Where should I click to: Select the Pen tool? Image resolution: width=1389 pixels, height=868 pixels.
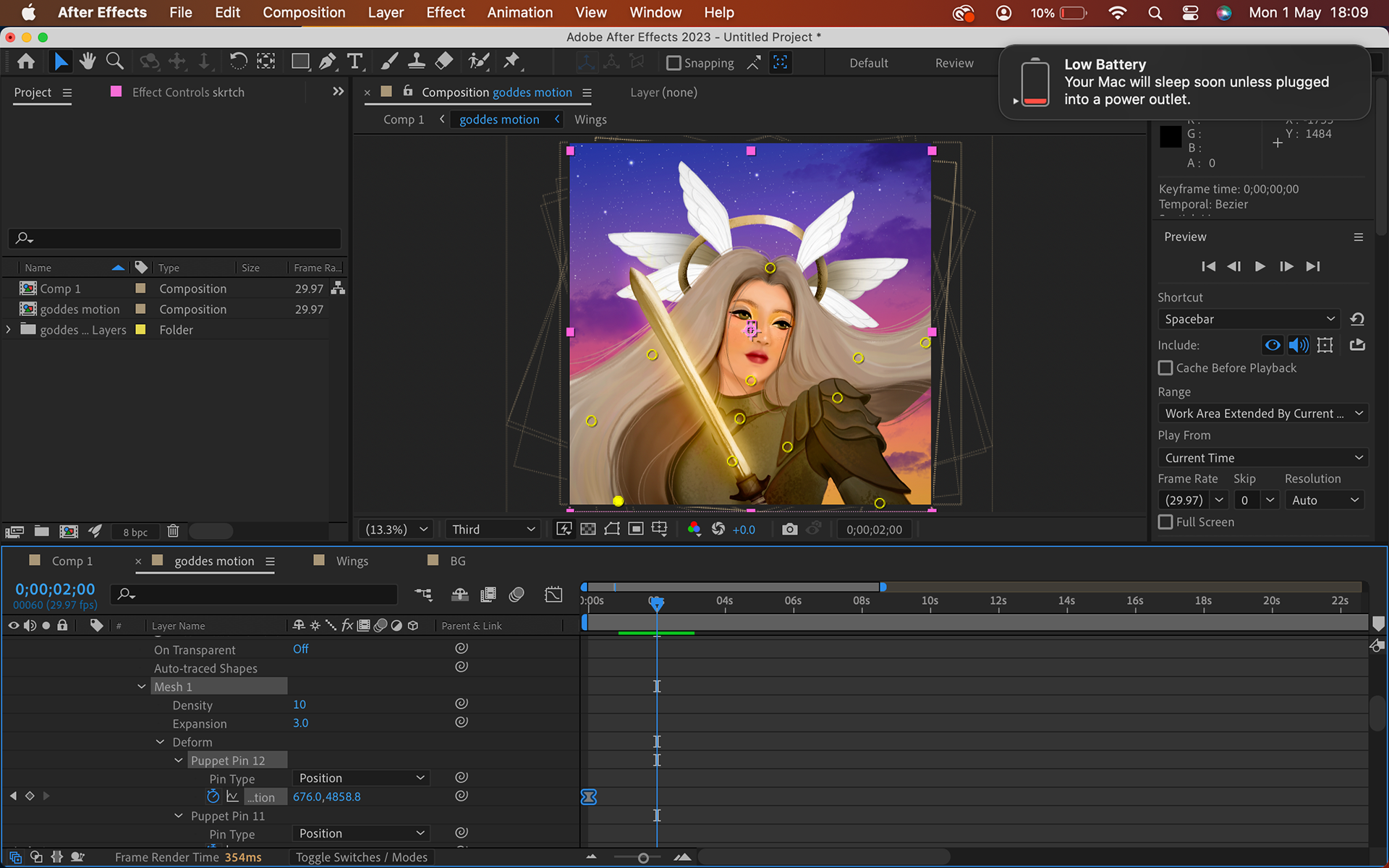(x=328, y=62)
